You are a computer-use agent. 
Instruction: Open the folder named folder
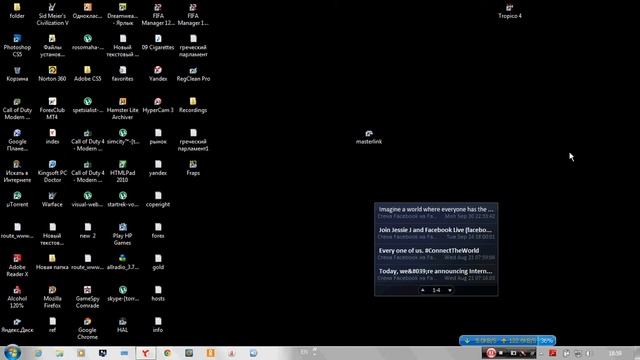coord(17,11)
